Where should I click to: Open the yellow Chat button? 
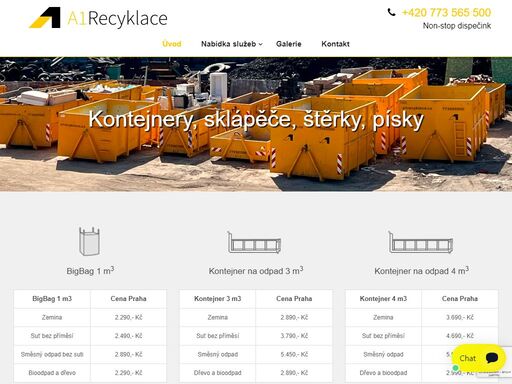point(479,358)
